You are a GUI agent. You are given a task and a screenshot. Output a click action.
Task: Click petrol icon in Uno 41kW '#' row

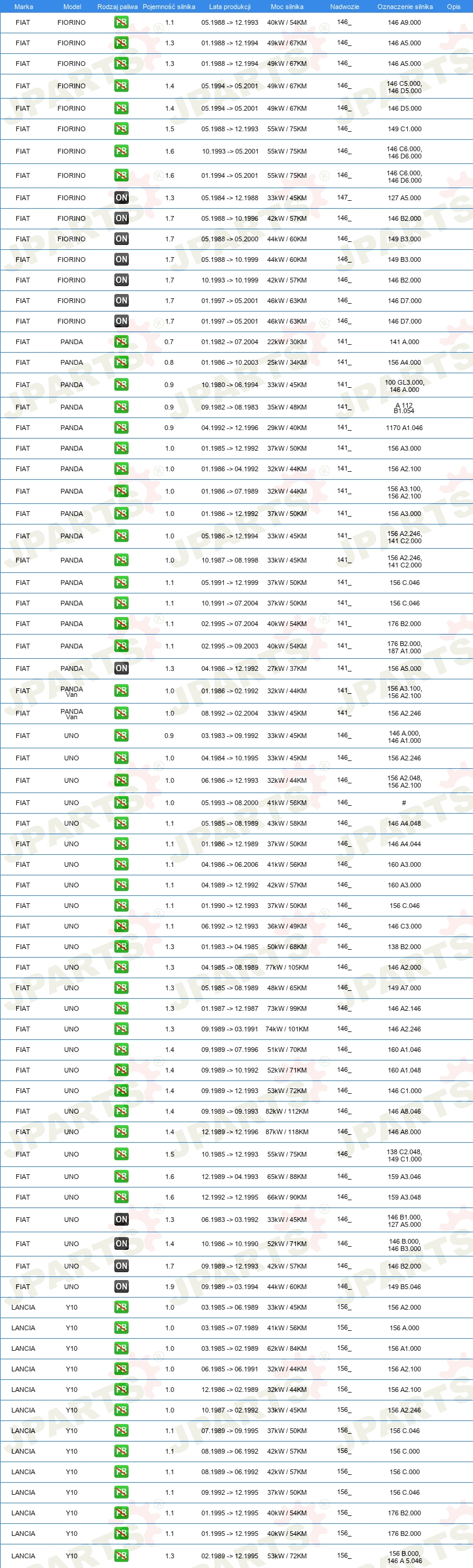tap(121, 803)
